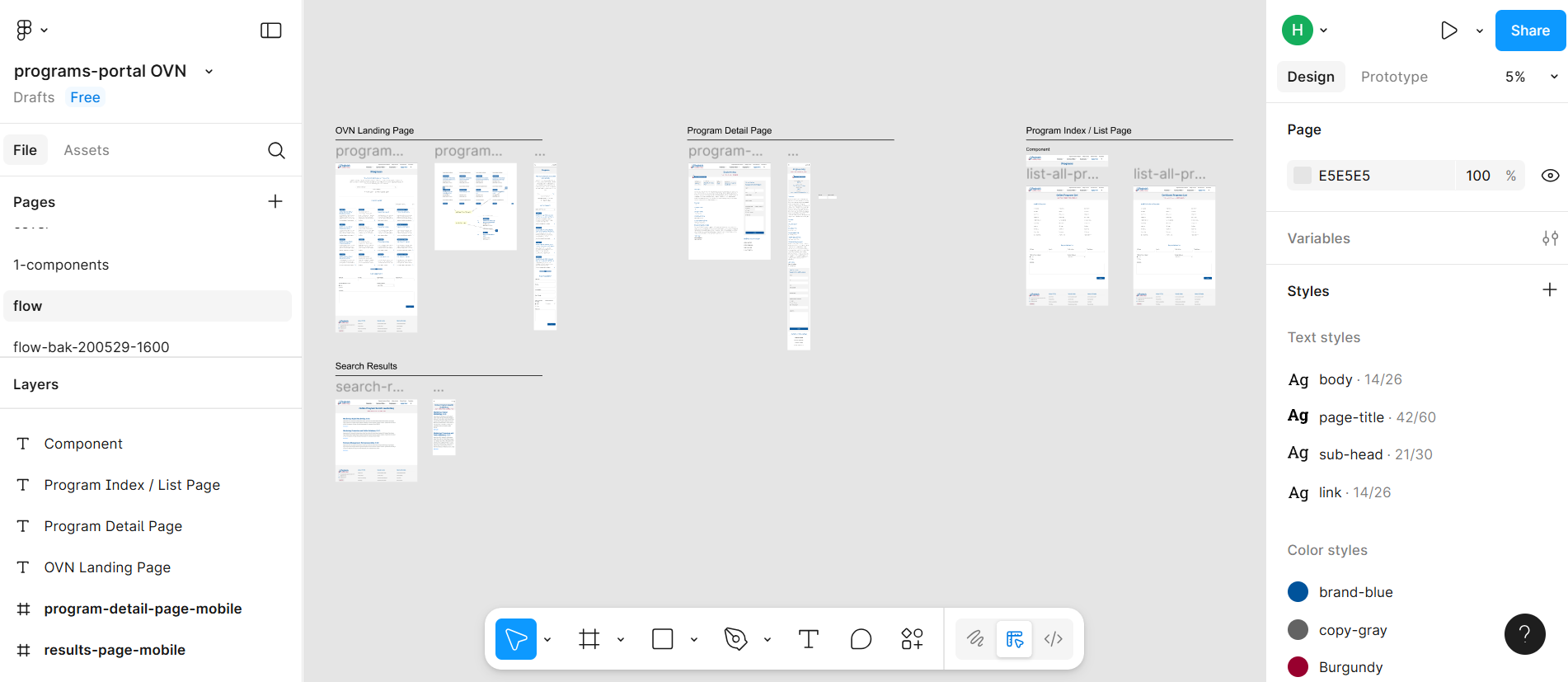
Task: Select the Text tool
Action: click(x=808, y=639)
